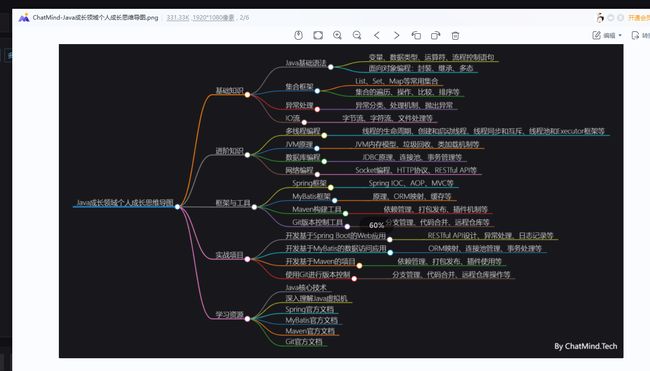
Task: Rotate the image counterclockwise
Action: coord(416,35)
